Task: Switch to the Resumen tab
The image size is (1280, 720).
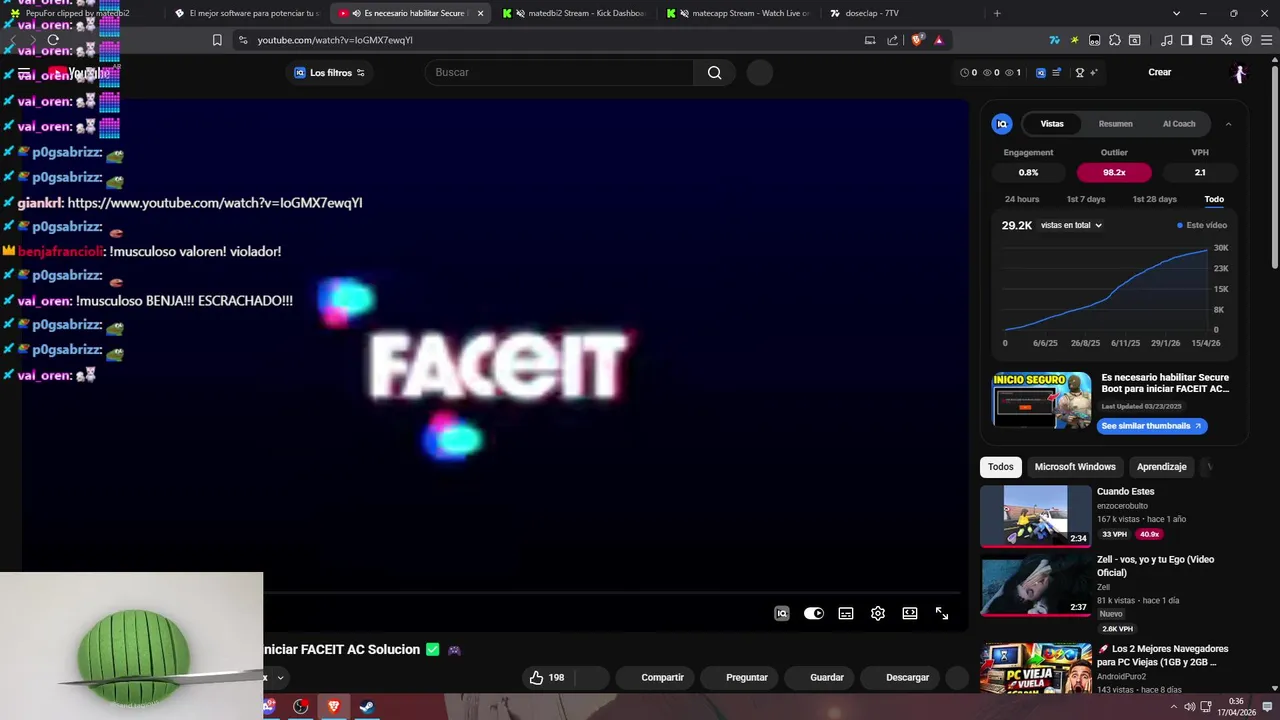Action: pyautogui.click(x=1115, y=124)
